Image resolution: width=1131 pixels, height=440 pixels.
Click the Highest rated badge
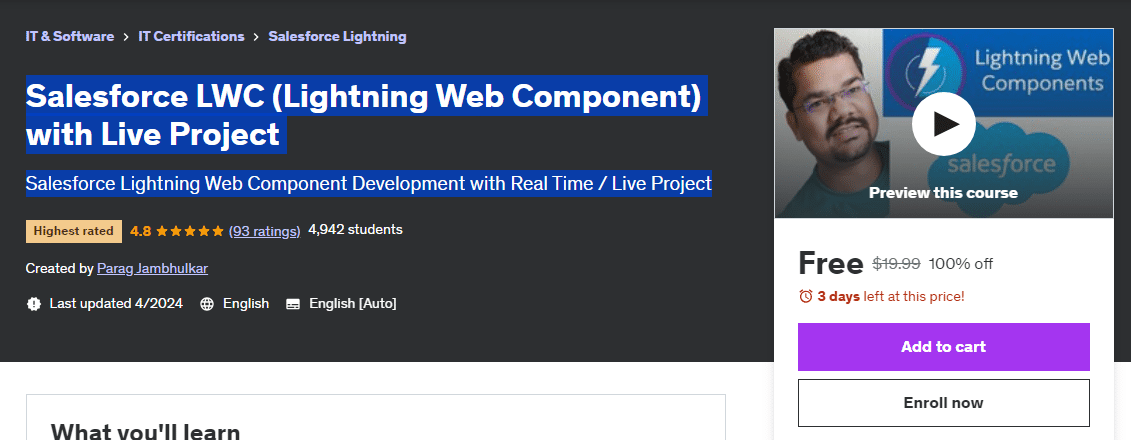74,231
